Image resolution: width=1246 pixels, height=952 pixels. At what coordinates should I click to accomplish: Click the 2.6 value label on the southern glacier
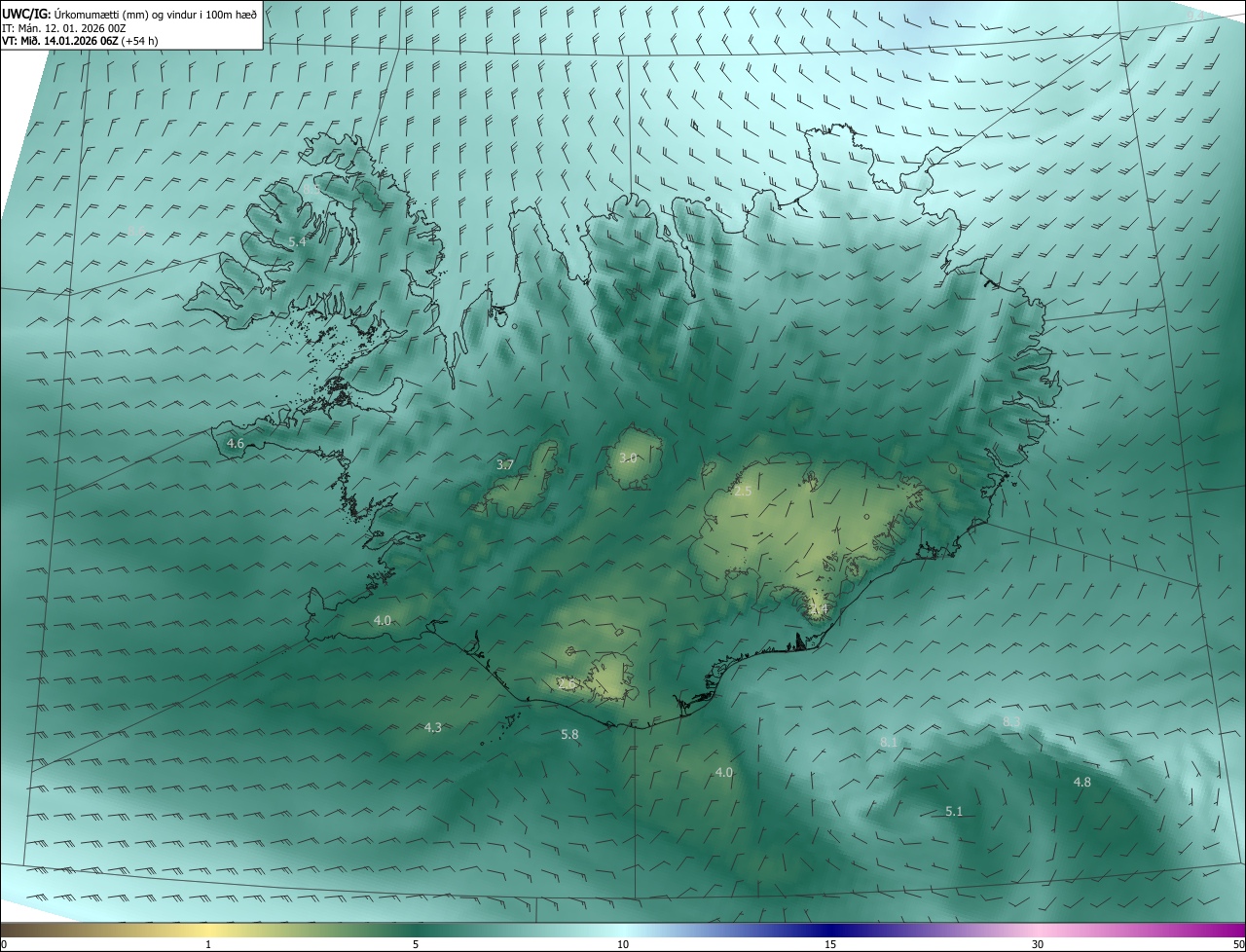[567, 684]
